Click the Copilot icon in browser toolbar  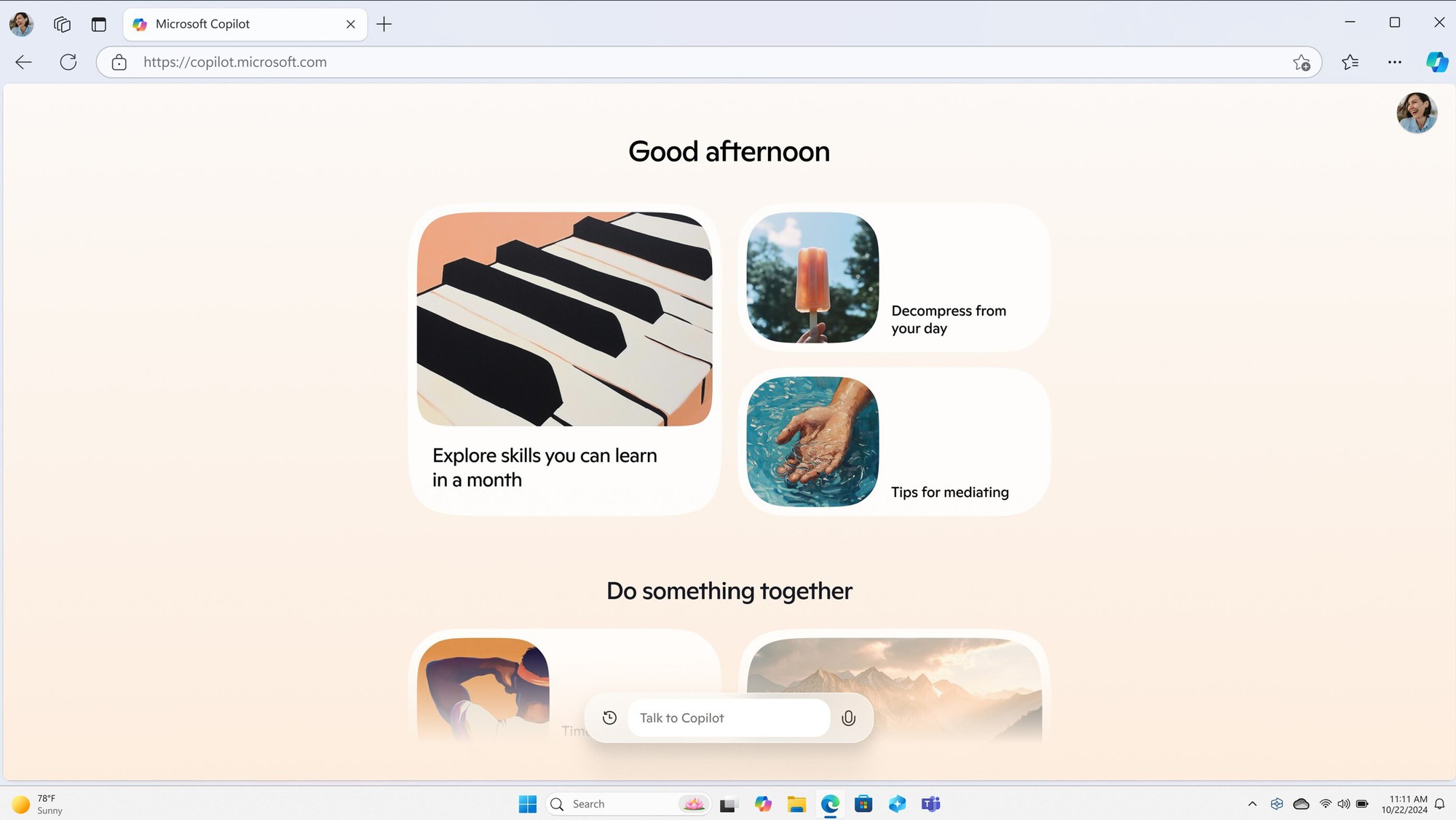pyautogui.click(x=1437, y=62)
